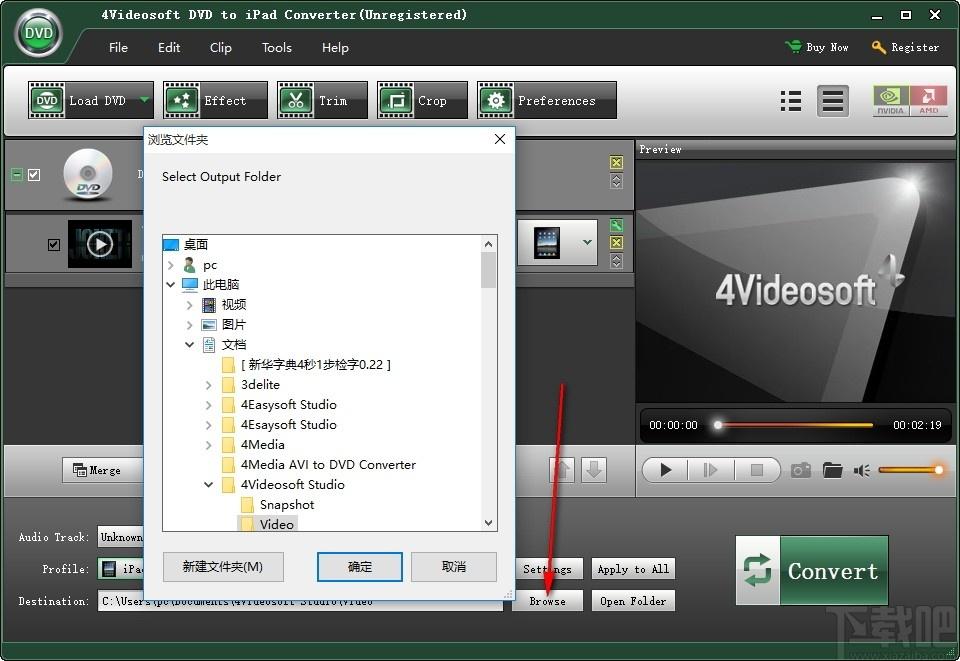Expand the 视频 tree node
Screen dimensions: 960x661
coord(190,305)
